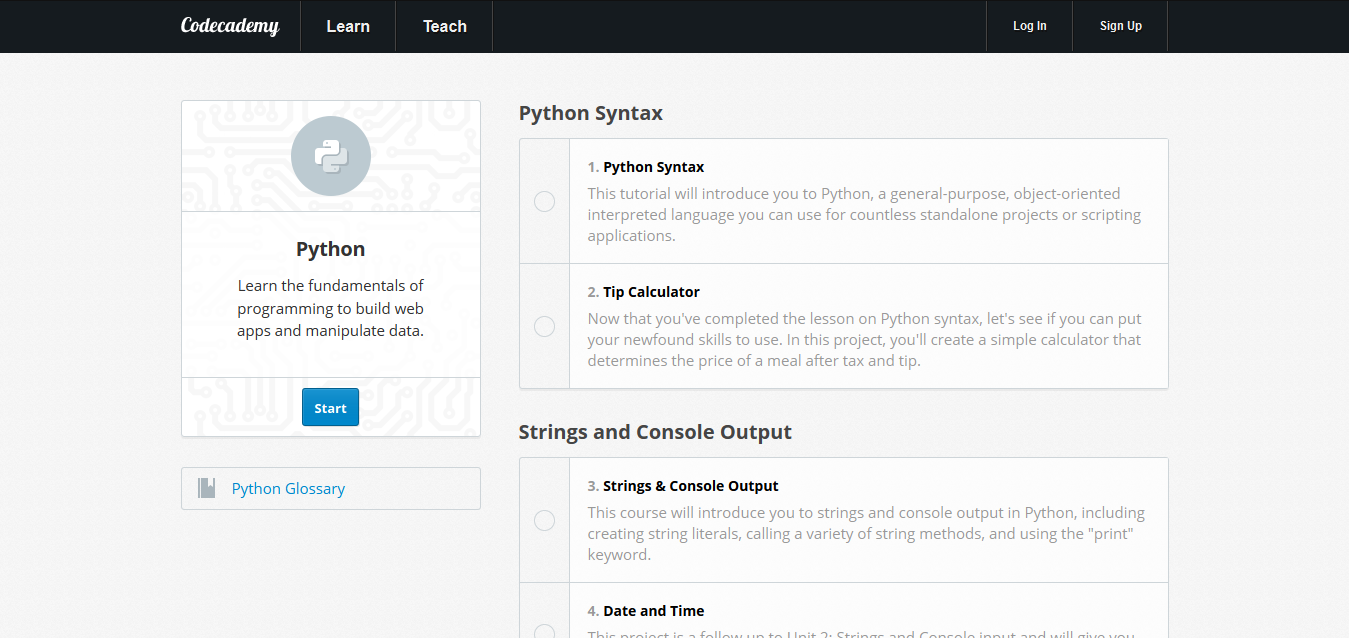Click the Tip Calculator lesson description

click(864, 340)
